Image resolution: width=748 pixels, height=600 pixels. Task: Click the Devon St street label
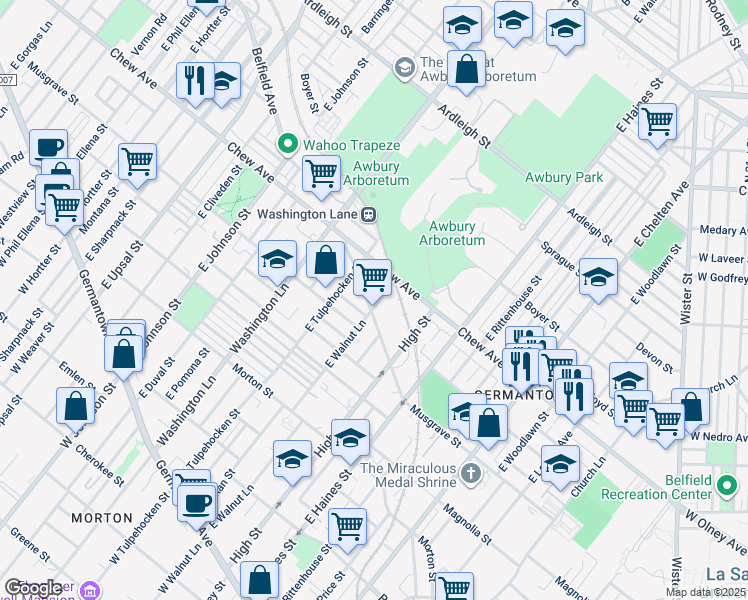(654, 358)
